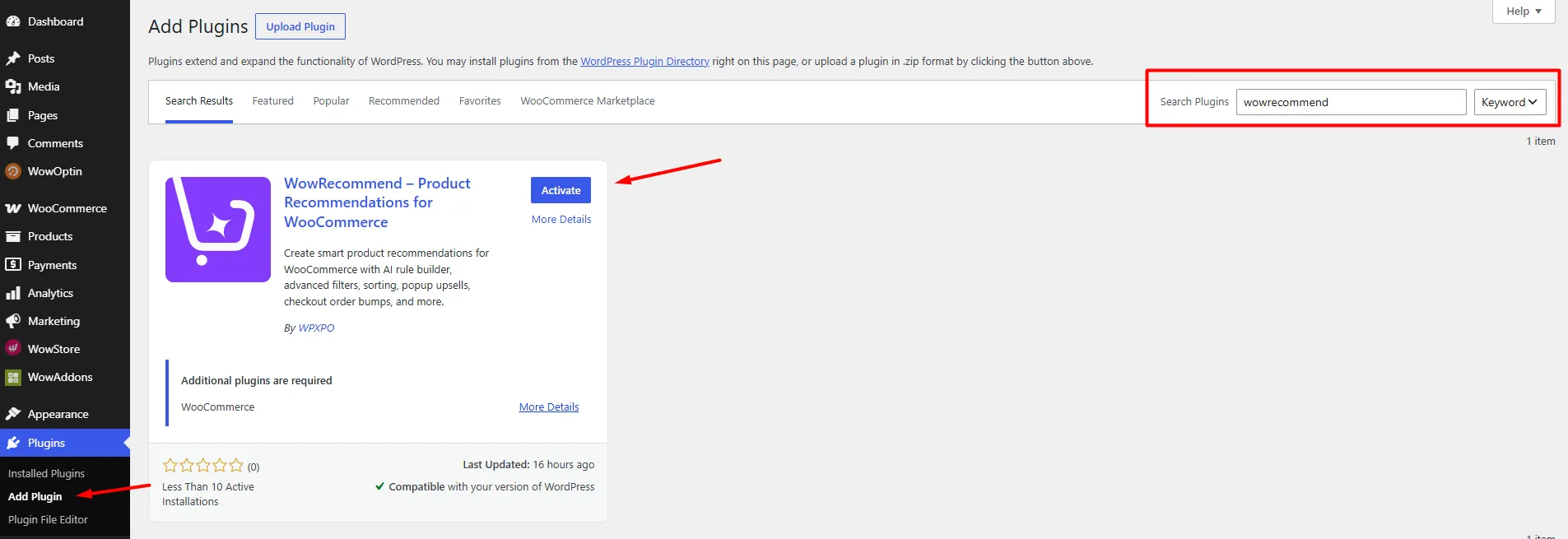Image resolution: width=1568 pixels, height=539 pixels.
Task: Click the WowRecommend purple cart thumbnail
Action: (218, 230)
